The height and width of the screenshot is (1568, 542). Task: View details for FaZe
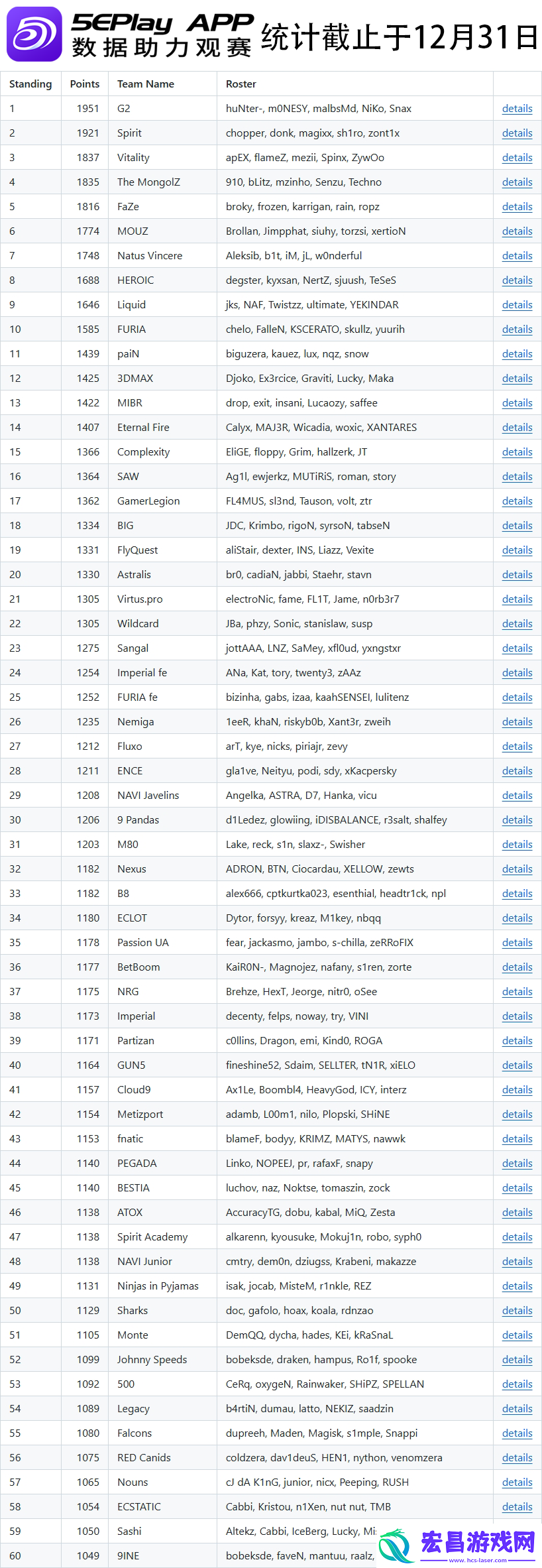click(517, 207)
